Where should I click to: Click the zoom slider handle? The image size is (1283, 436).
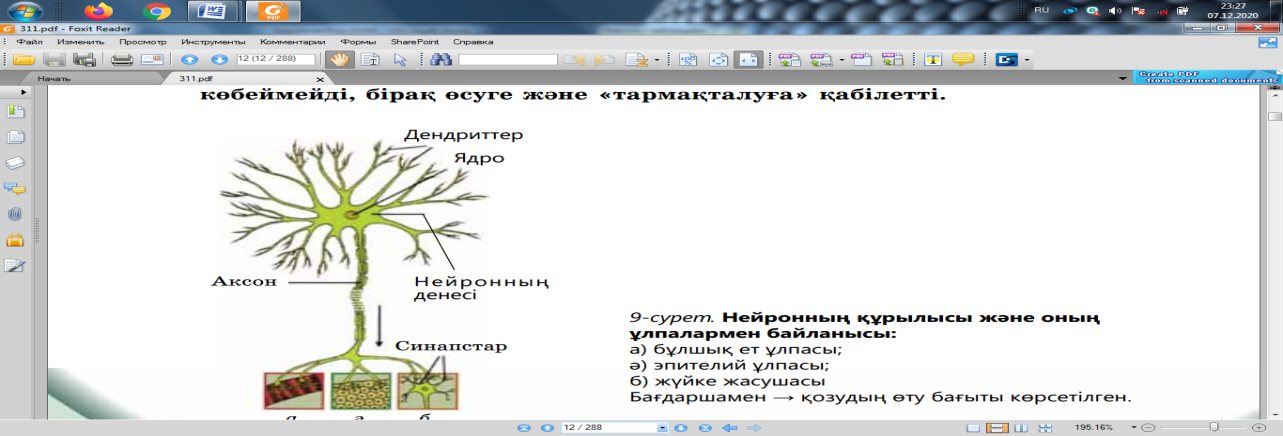(1214, 426)
